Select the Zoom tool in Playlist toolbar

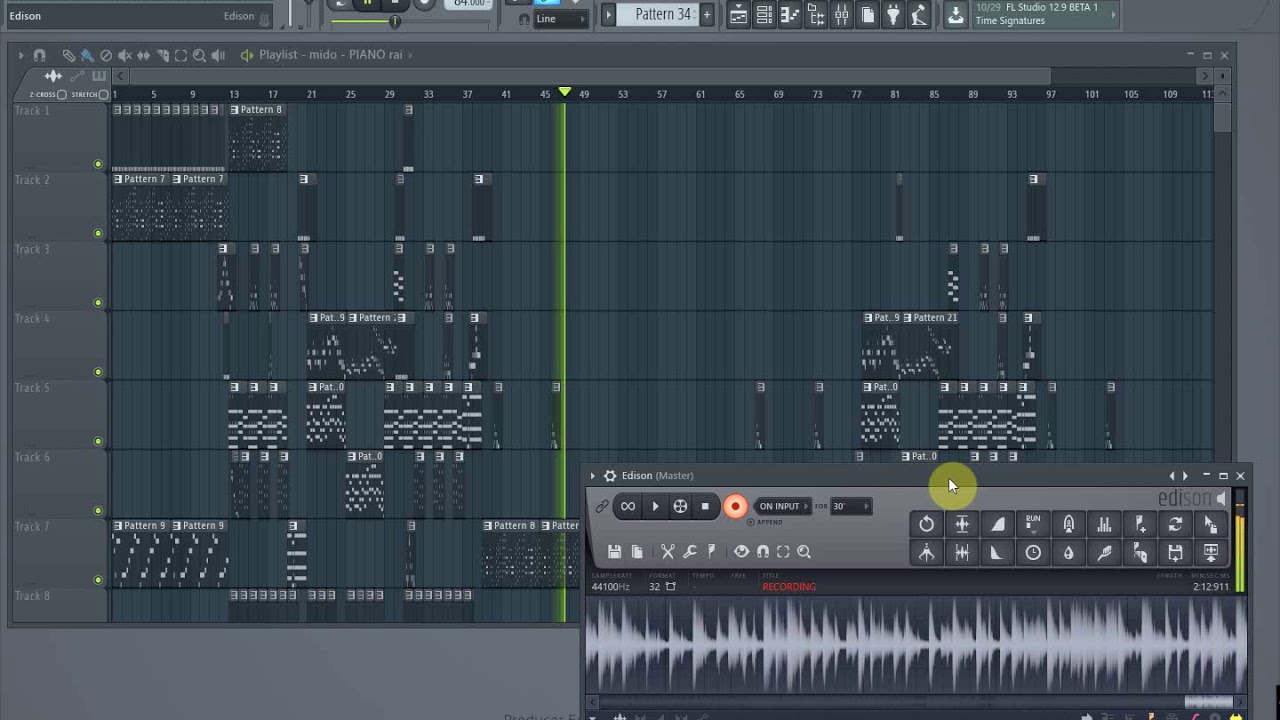pyautogui.click(x=199, y=55)
